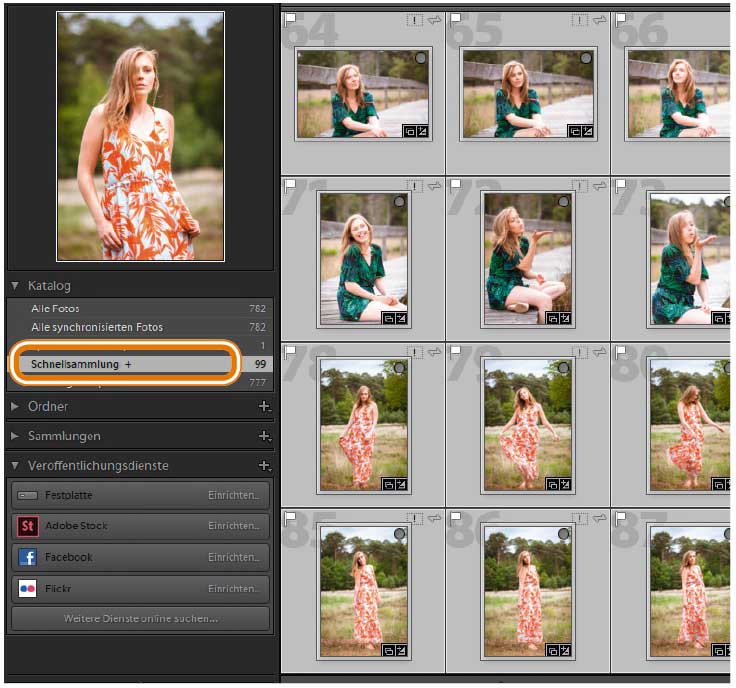Click Weitere Dienste online suchen button

pos(140,618)
